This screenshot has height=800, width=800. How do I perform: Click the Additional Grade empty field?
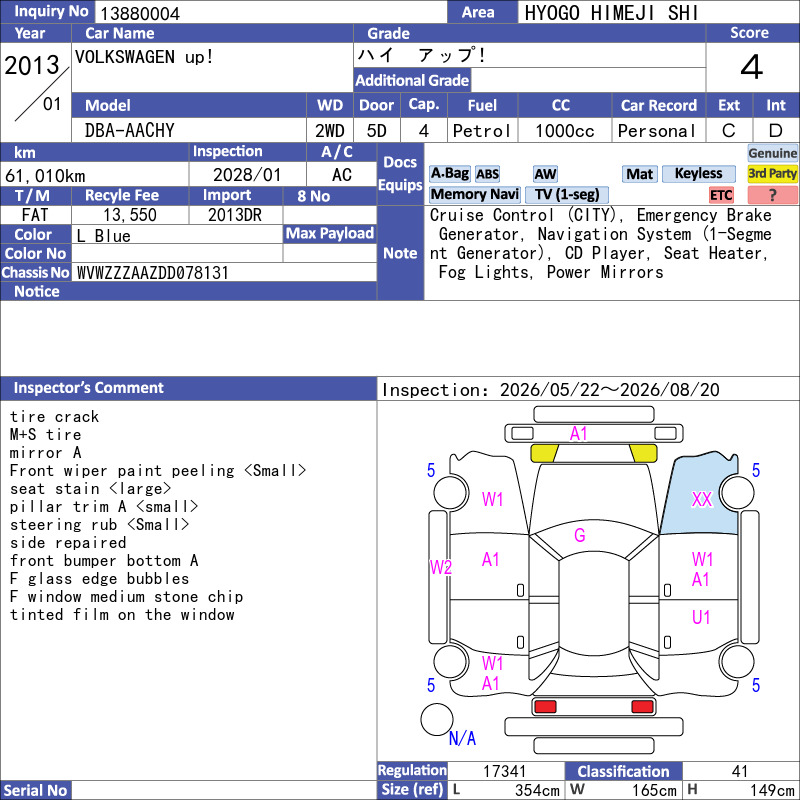coord(588,81)
